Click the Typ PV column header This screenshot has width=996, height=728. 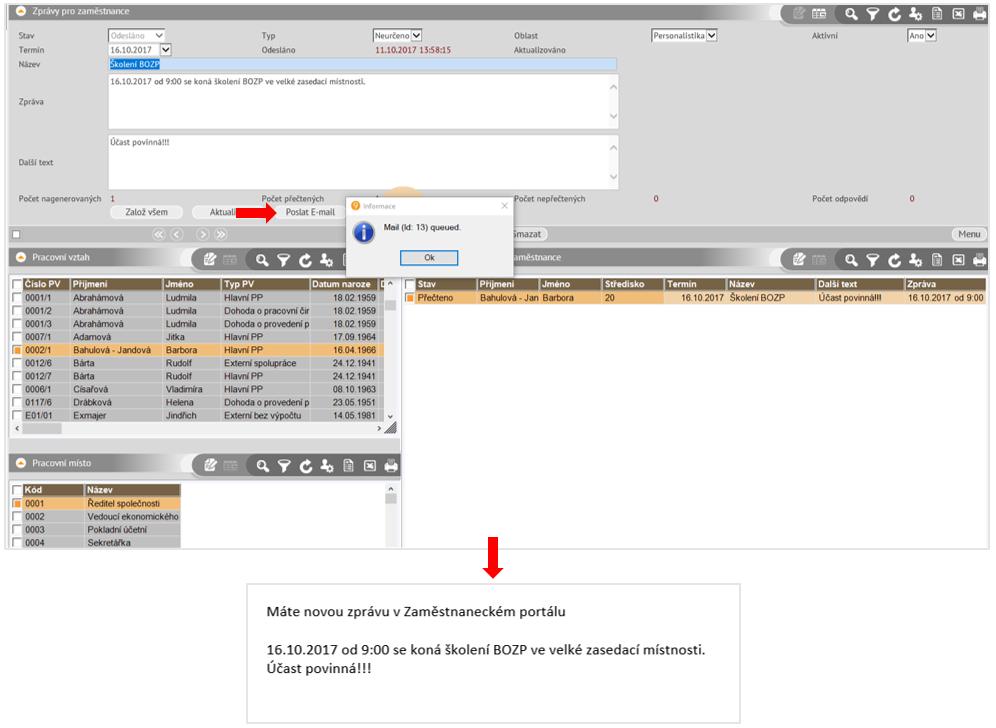tap(266, 284)
